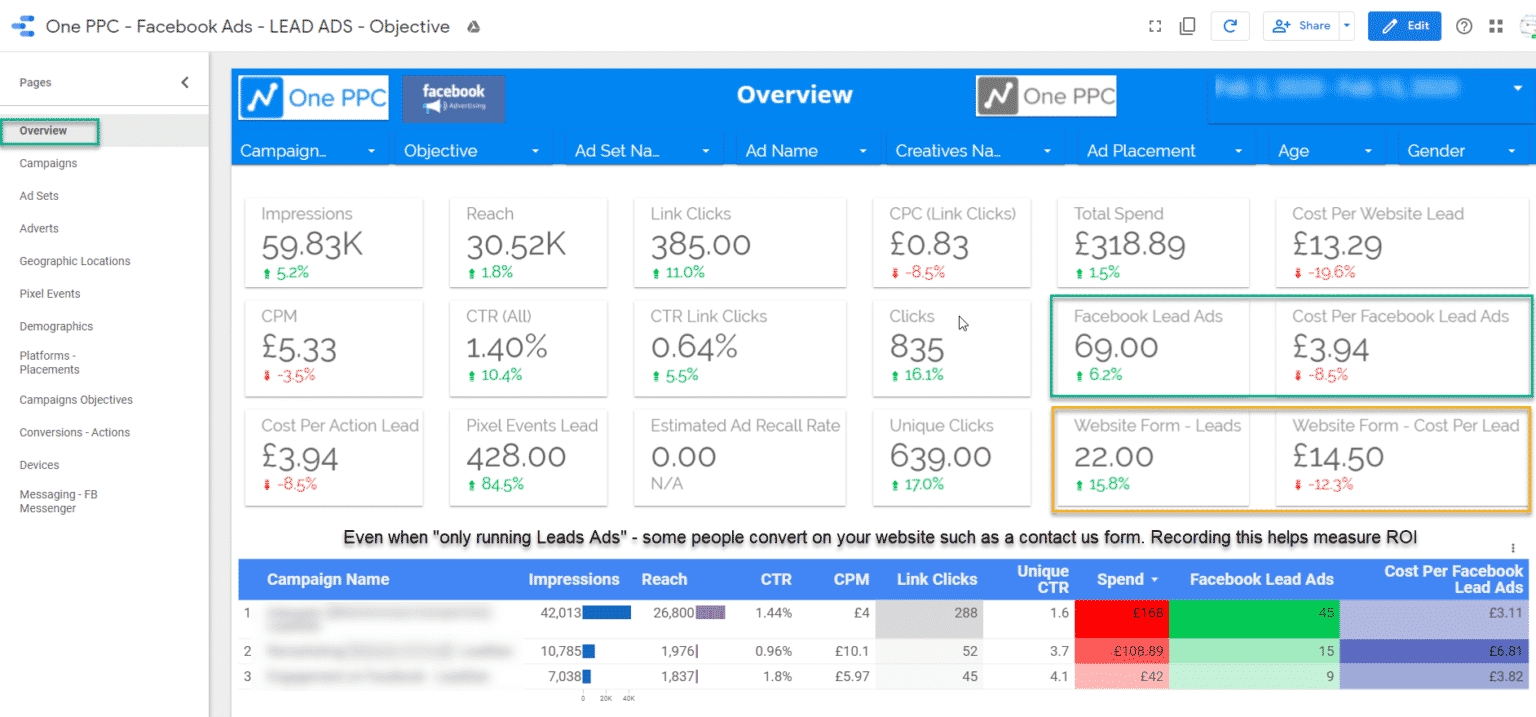This screenshot has width=1536, height=717.
Task: Open the campaign table three-dot menu
Action: (x=1513, y=548)
